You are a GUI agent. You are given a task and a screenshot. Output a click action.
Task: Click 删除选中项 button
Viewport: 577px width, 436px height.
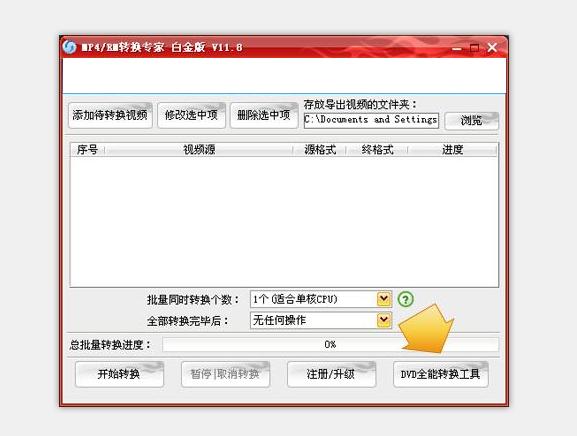pos(264,116)
